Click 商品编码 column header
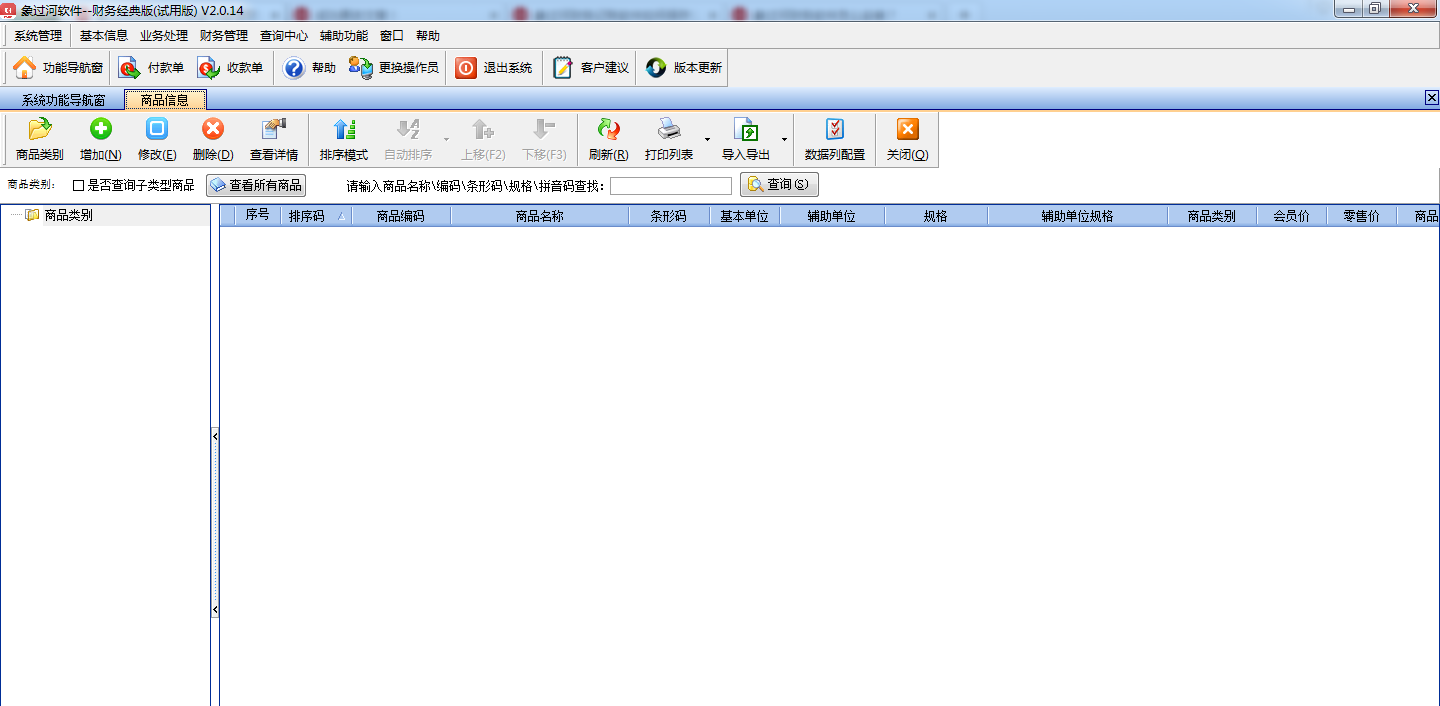Screen dimensions: 1440x706 click(401, 216)
